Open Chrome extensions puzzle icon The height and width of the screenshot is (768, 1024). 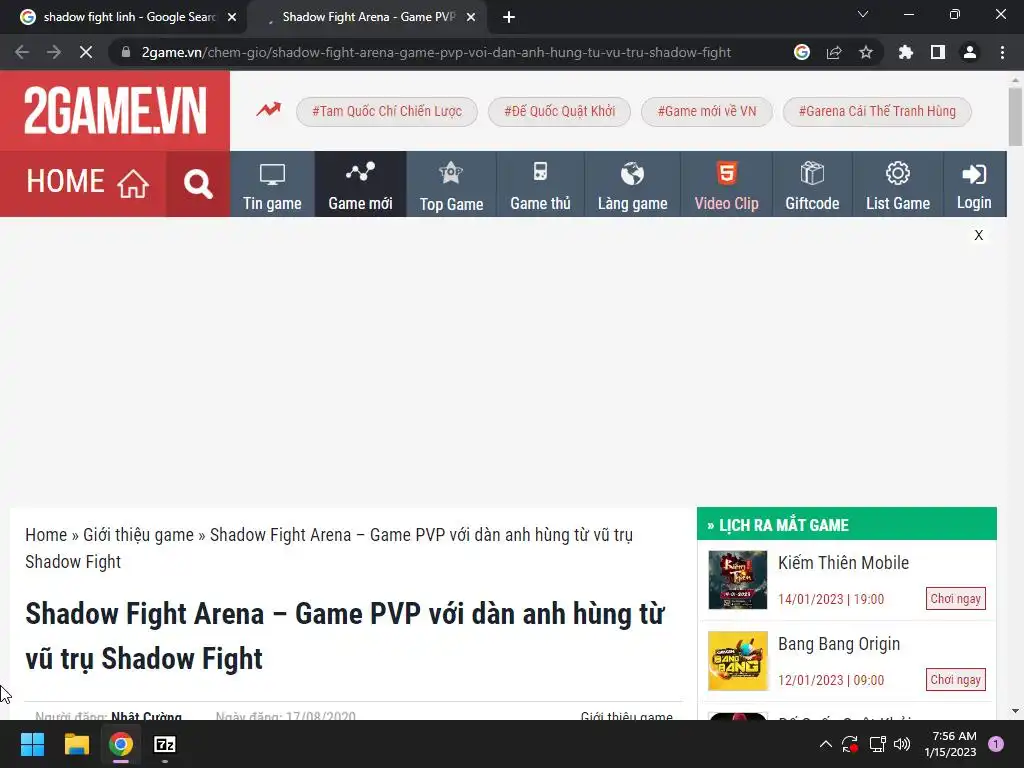pos(906,52)
